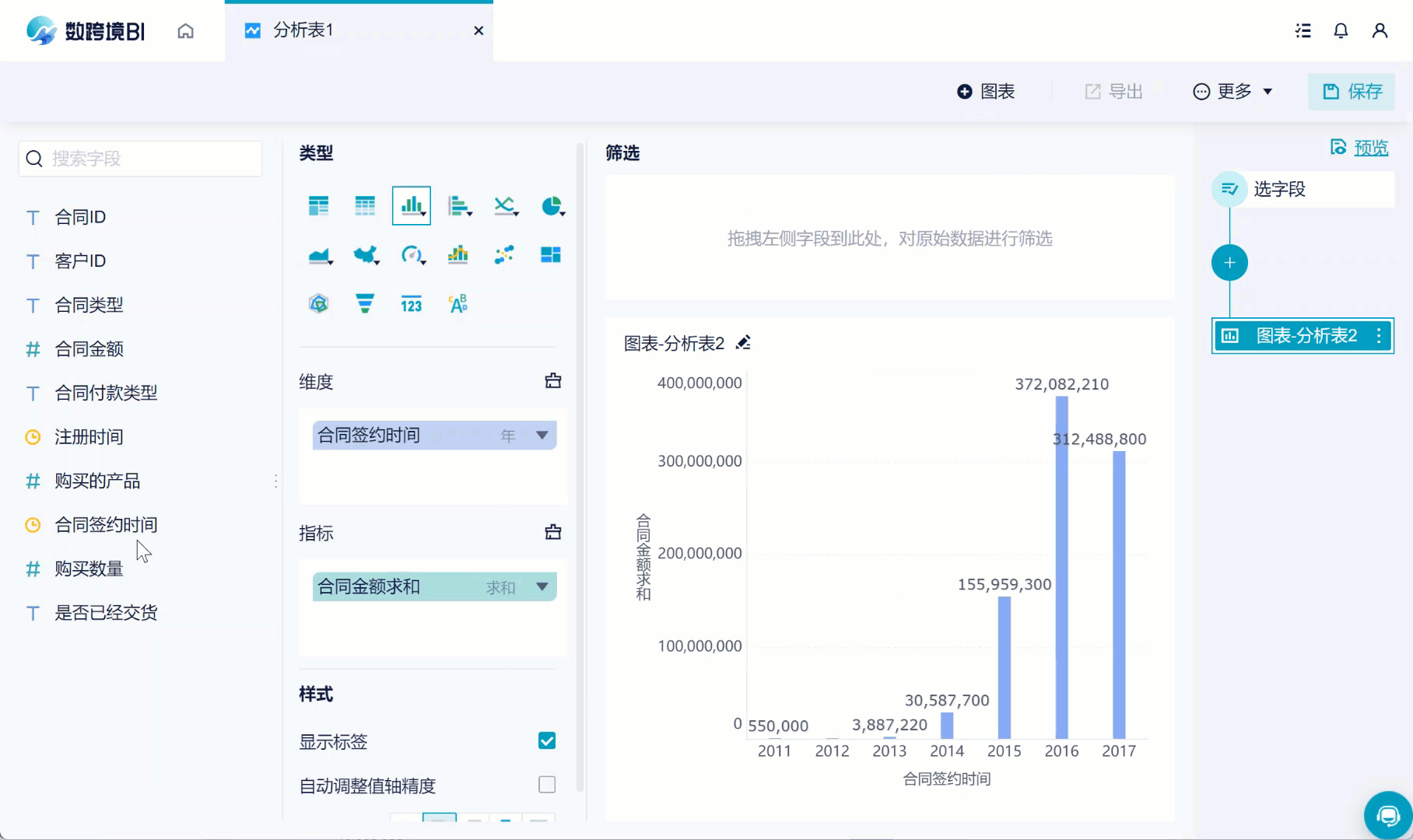The image size is (1413, 840).
Task: Select the 合同签约时间 field in the field list
Action: (107, 525)
